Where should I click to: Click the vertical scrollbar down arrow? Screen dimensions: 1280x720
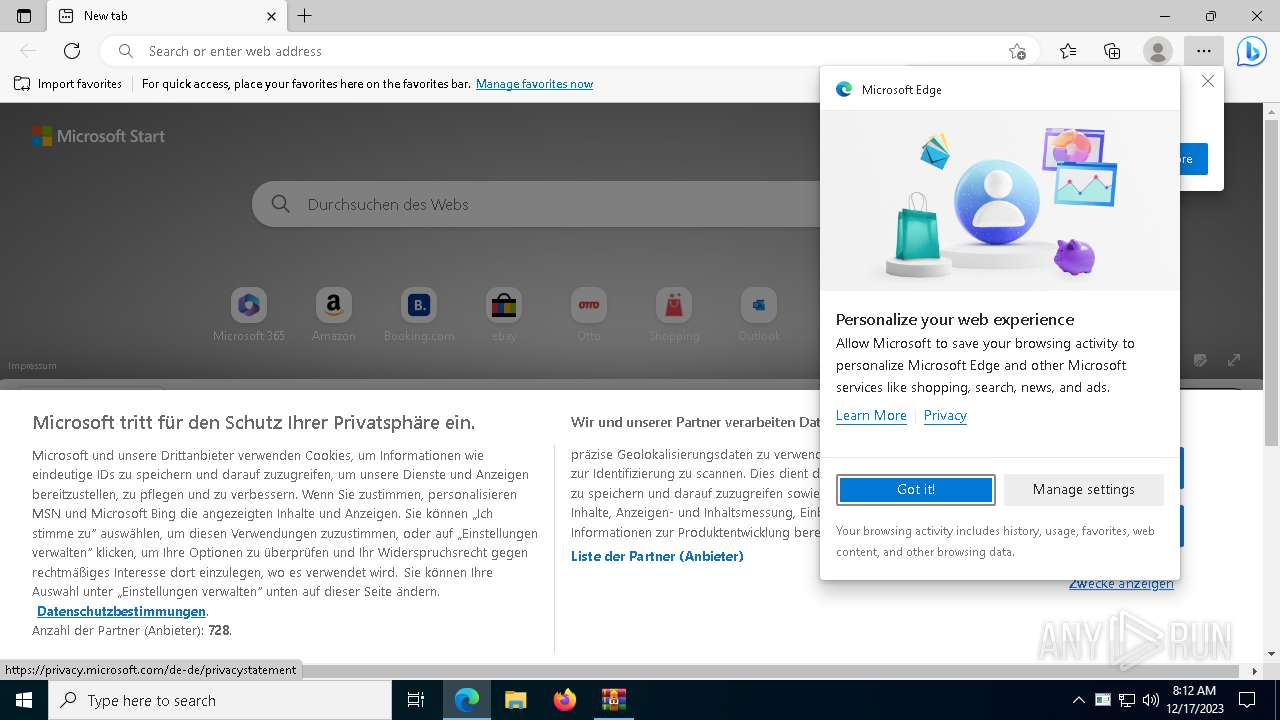[x=1271, y=654]
